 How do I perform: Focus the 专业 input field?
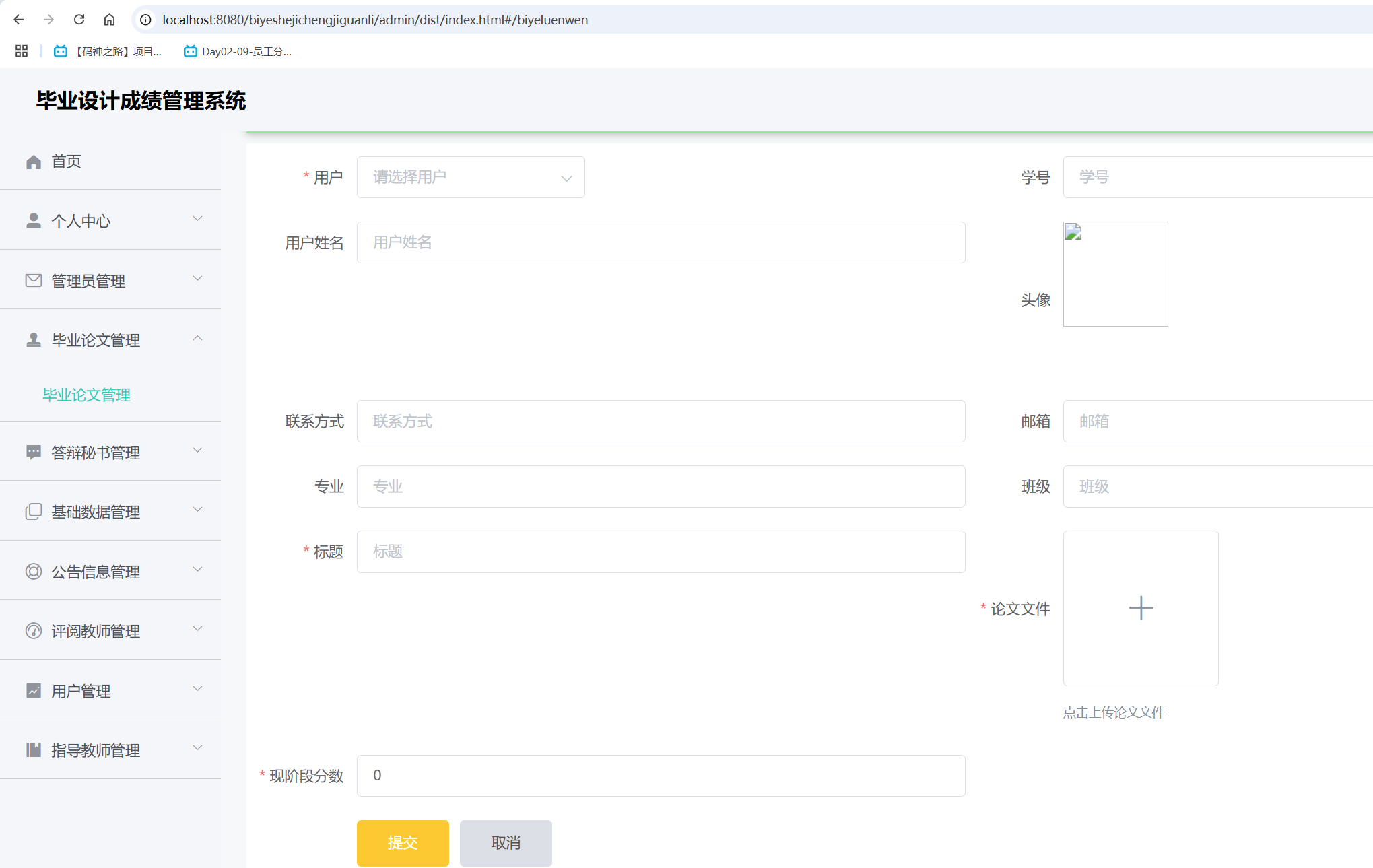pos(661,486)
